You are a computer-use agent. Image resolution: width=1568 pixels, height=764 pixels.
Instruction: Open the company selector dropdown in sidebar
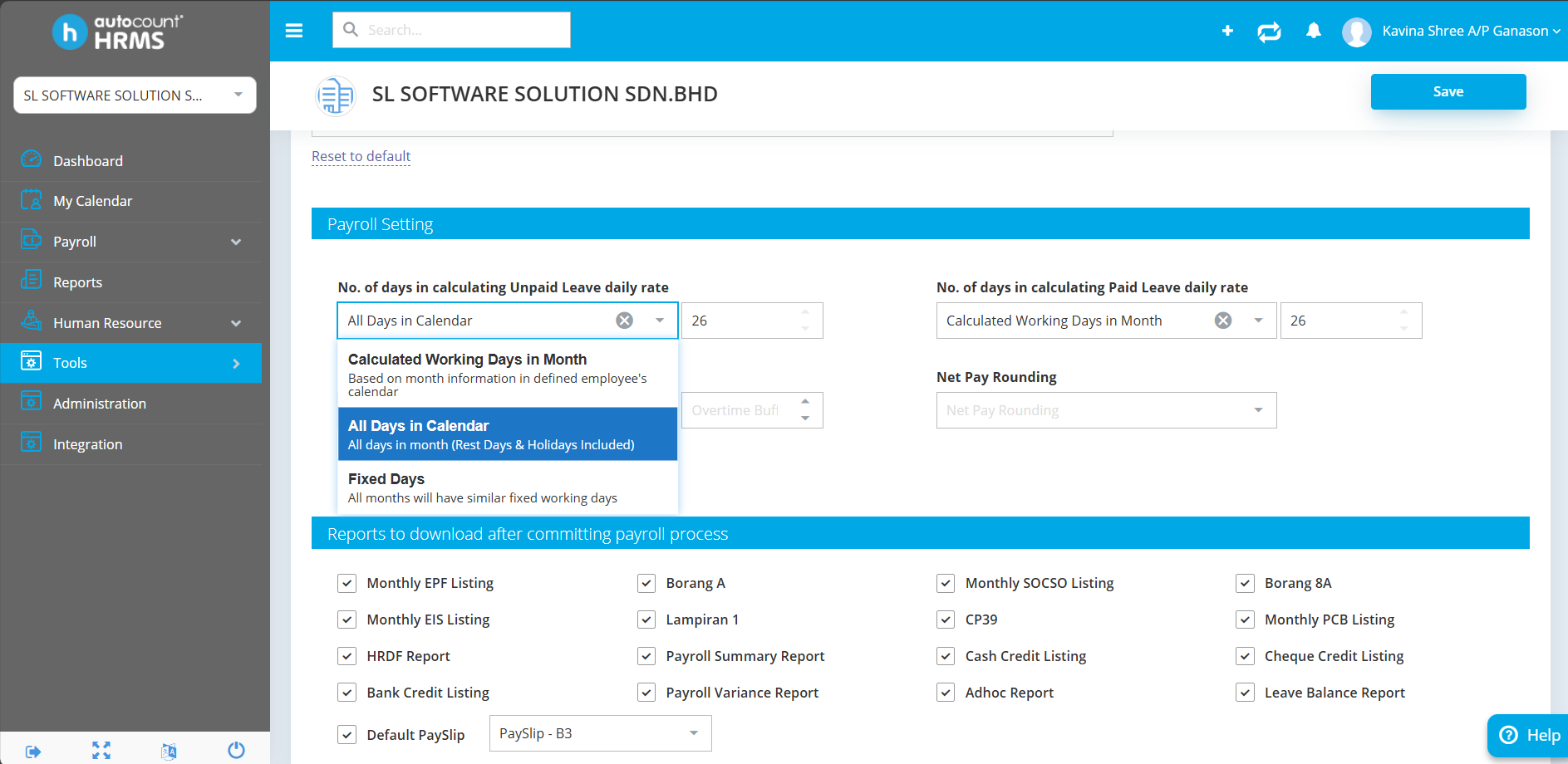pos(135,95)
